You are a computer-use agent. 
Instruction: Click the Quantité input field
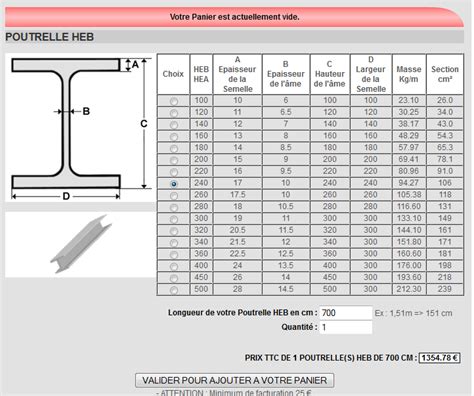click(346, 327)
